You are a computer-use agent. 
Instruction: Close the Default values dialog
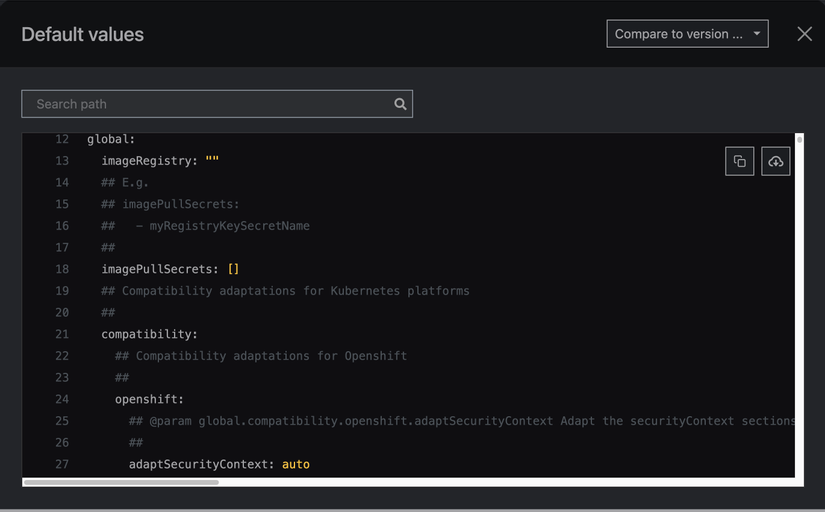[804, 34]
